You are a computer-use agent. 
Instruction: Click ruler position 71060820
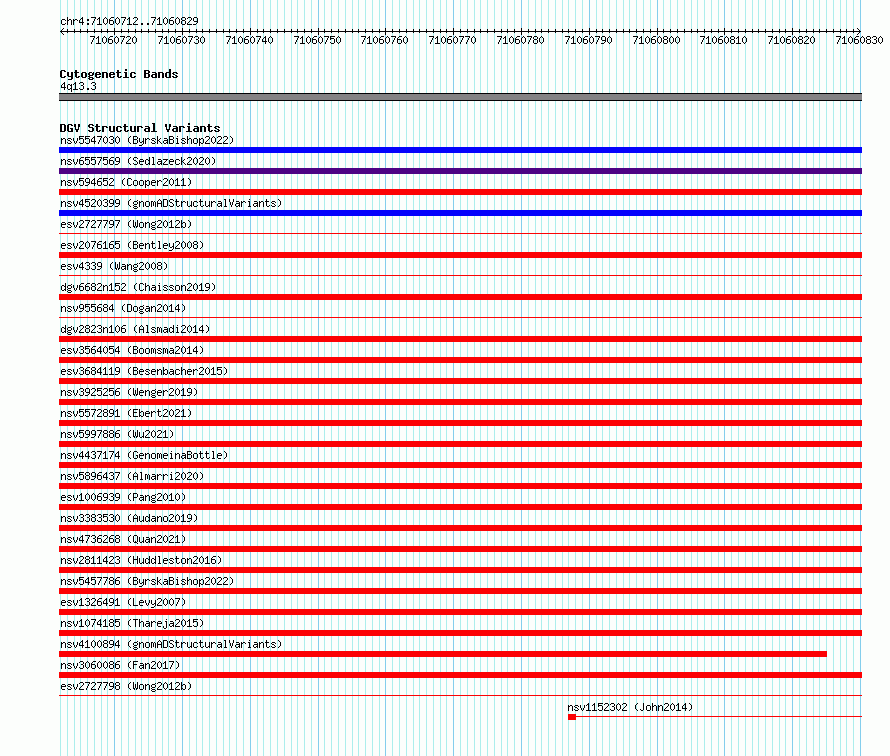pos(791,40)
